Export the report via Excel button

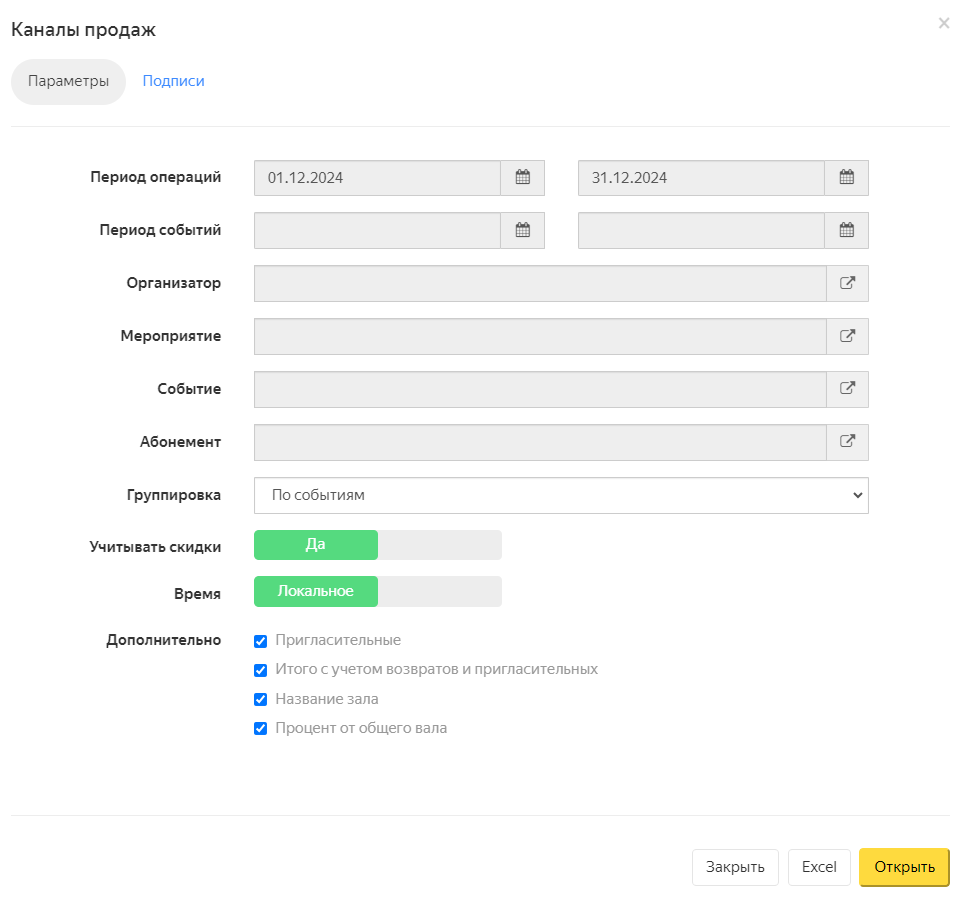[x=819, y=867]
